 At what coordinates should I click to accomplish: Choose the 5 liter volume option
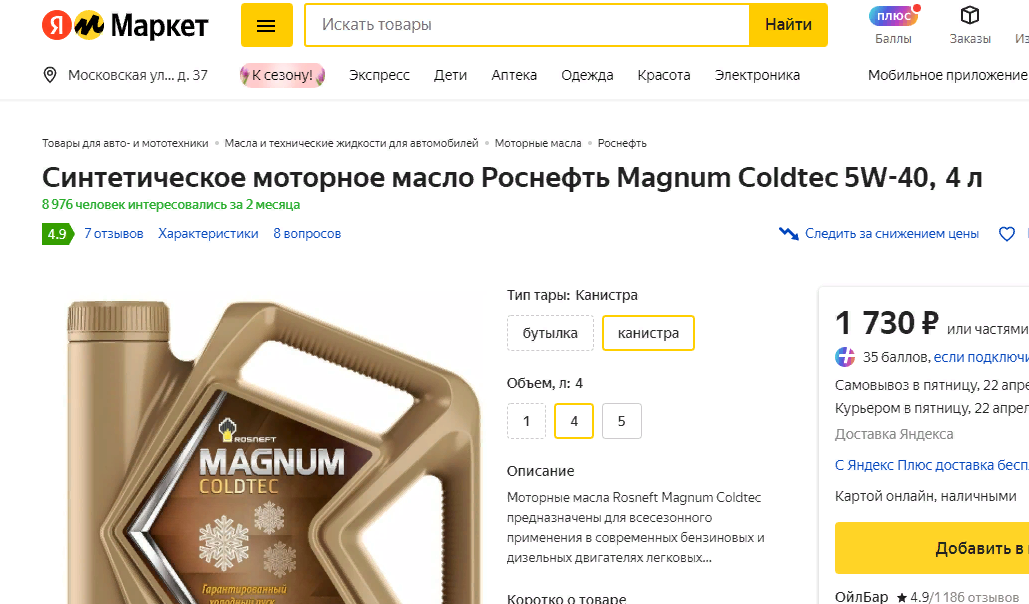(x=621, y=421)
